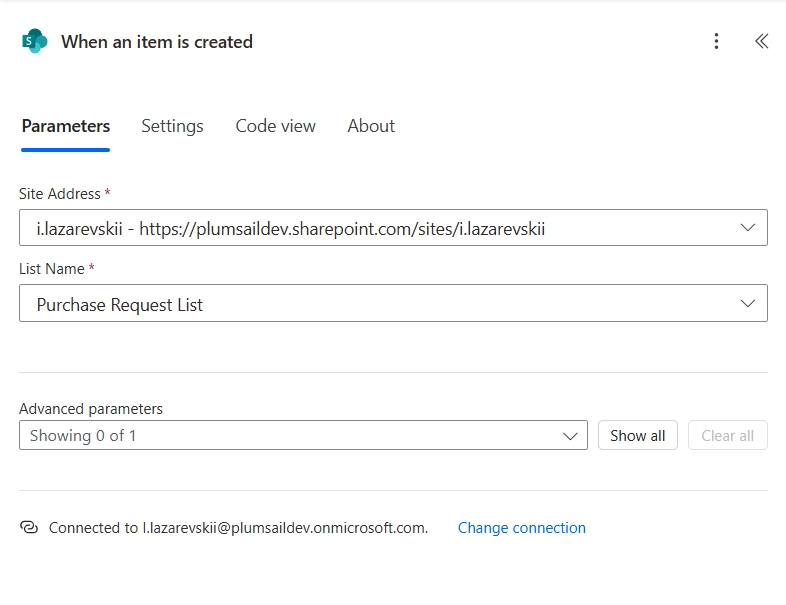Click the Site Address dropdown chevron
This screenshot has width=786, height=605.
[747, 228]
